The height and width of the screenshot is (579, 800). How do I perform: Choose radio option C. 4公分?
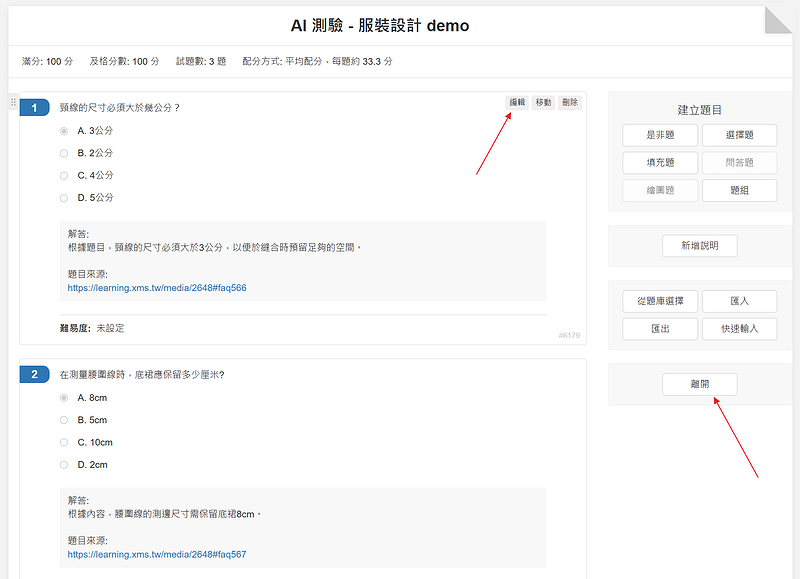64,175
